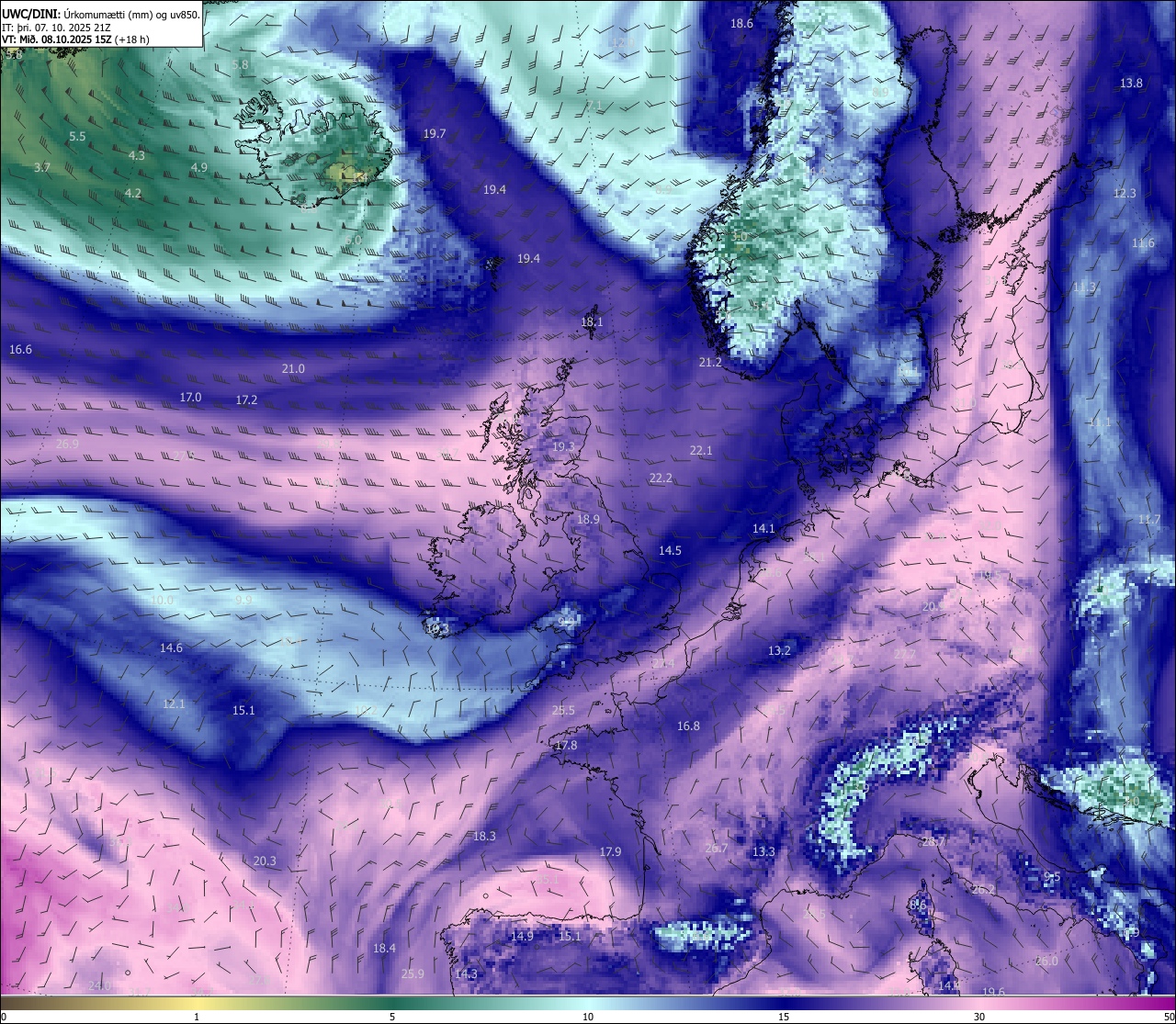
Task: Click the 16.6 value at the left edge
Action: (20, 350)
